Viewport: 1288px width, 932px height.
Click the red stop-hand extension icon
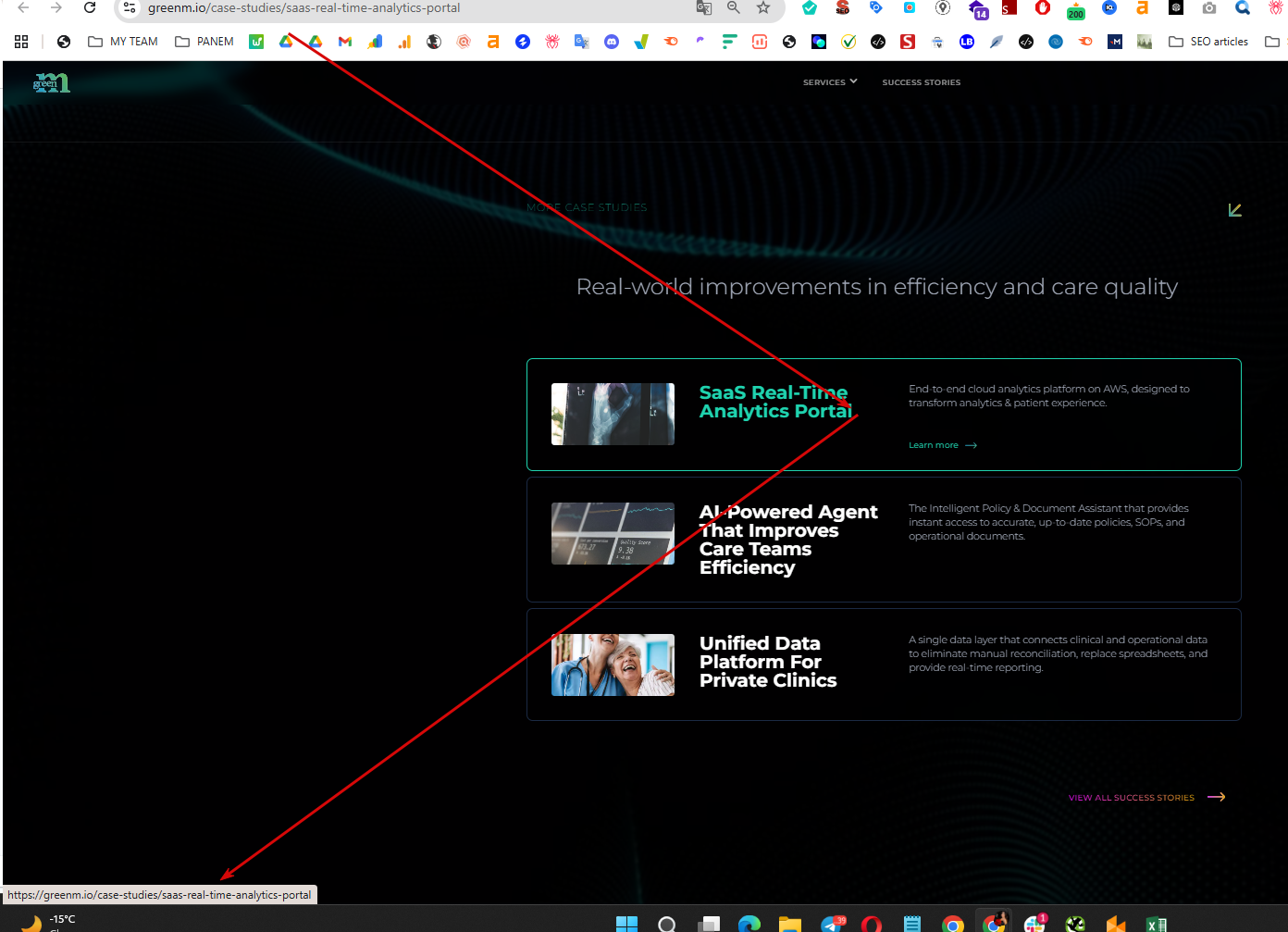click(1043, 7)
